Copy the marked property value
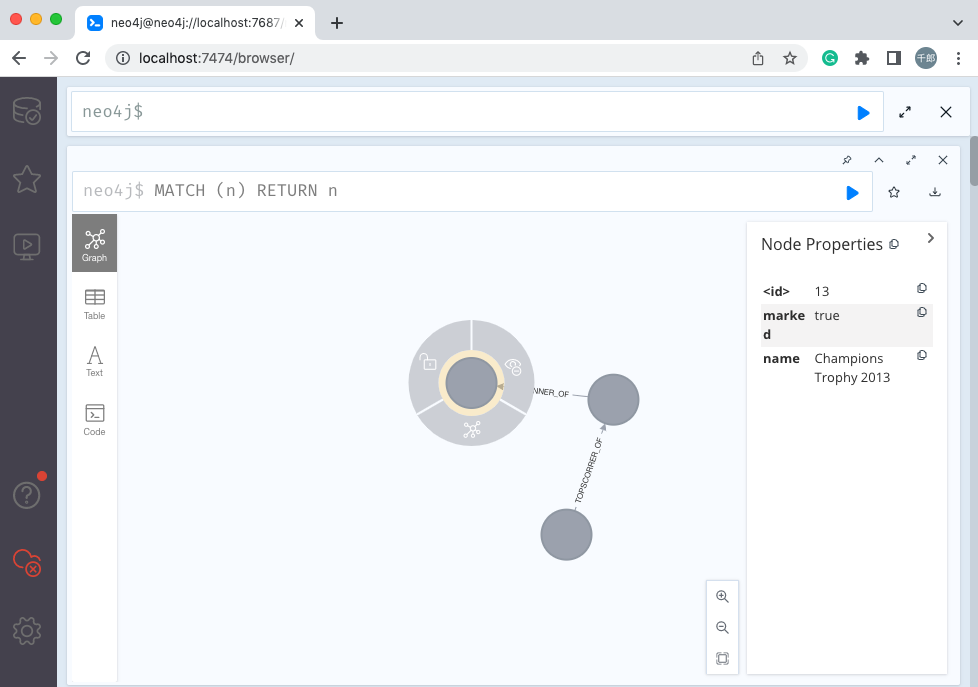The image size is (978, 687). 922,312
